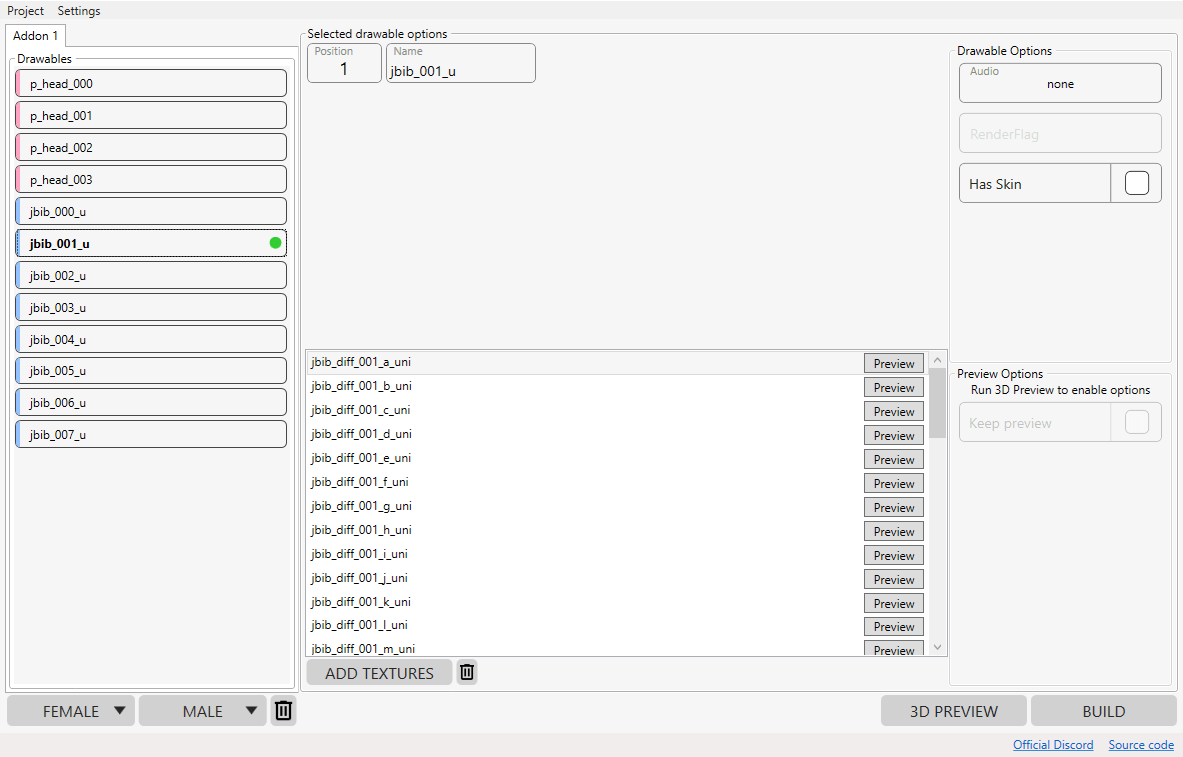Select the p_head_002 drawable
Viewport: 1183px width, 757px height.
click(151, 147)
